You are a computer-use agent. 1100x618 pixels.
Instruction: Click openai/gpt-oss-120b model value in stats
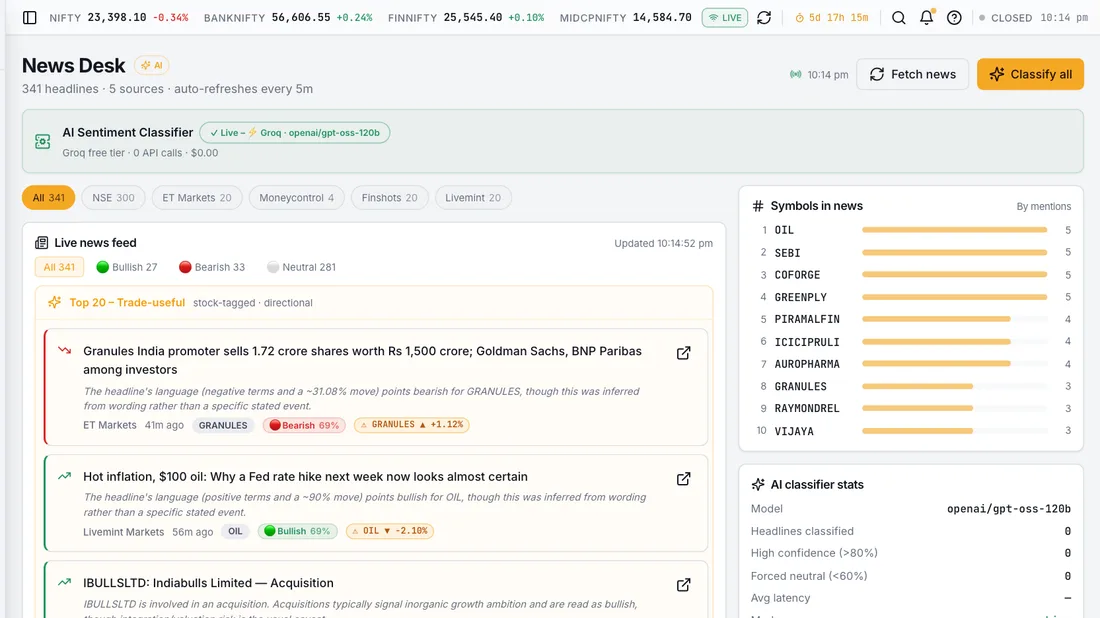[1009, 509]
